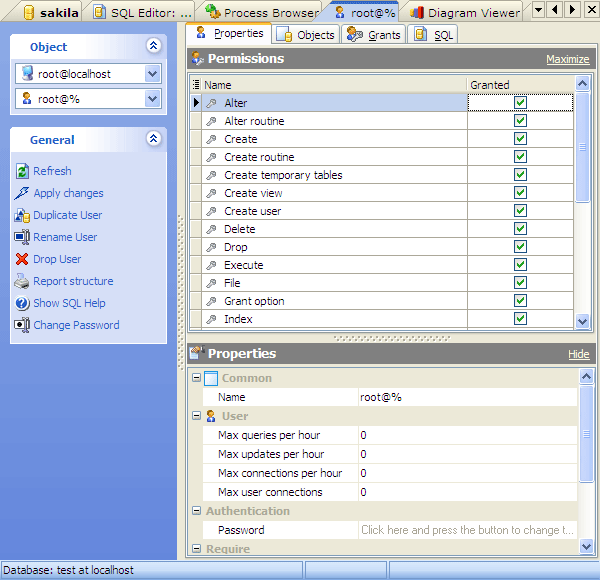The image size is (600, 580).
Task: Click the key icon beside Delete
Action: (211, 229)
